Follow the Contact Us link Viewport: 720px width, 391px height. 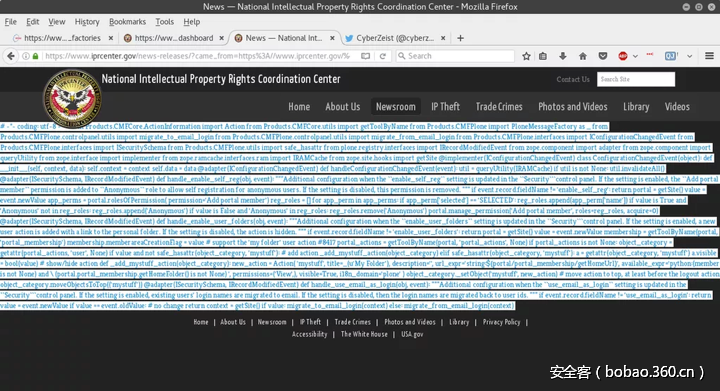coord(573,79)
